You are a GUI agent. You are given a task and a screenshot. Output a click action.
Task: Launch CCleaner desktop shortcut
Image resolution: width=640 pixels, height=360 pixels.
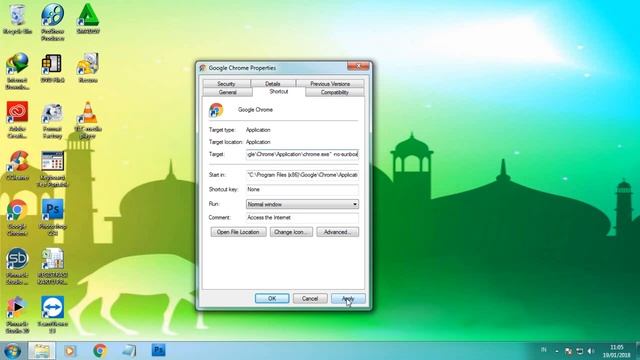[17, 165]
